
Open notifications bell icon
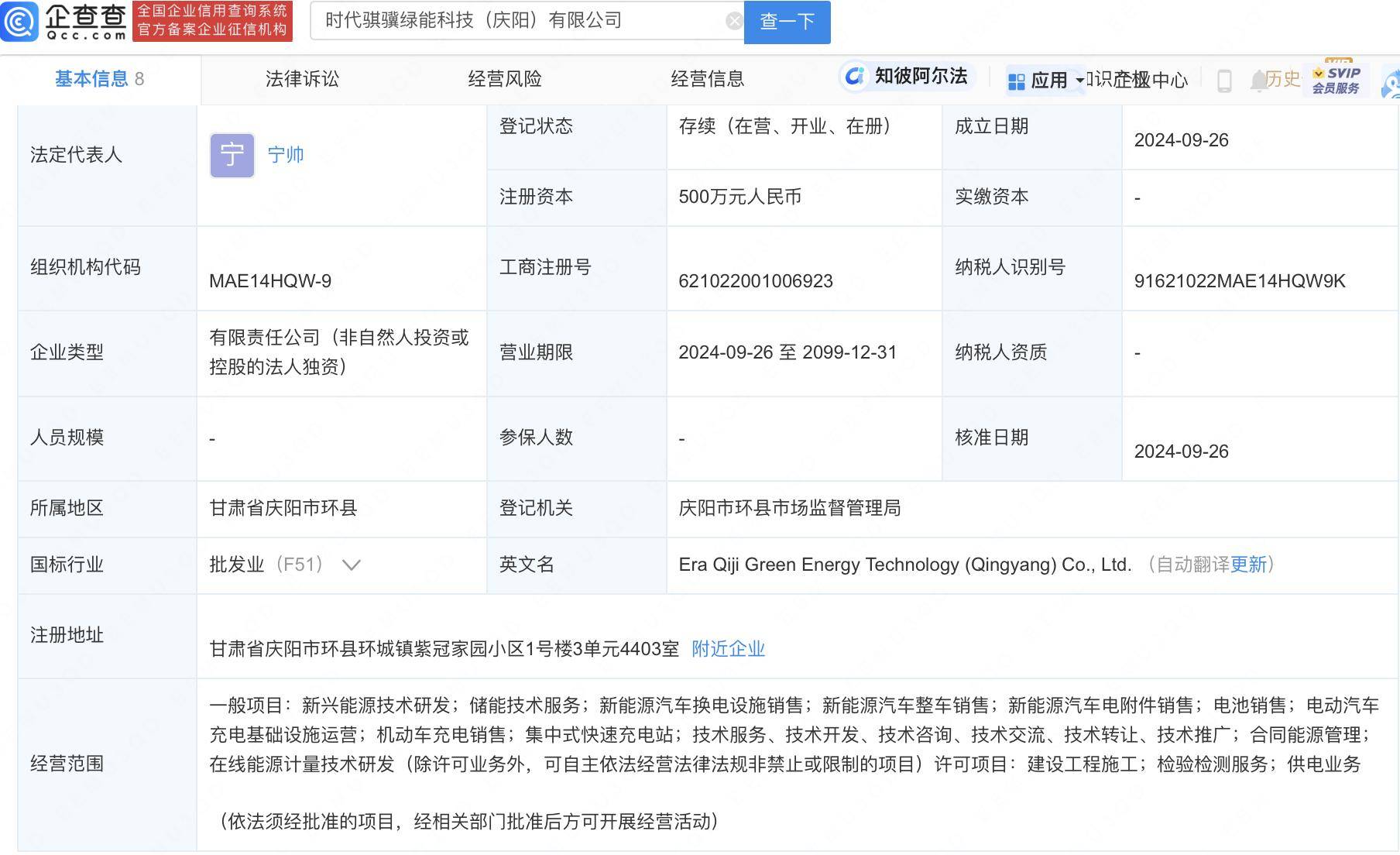point(1258,80)
